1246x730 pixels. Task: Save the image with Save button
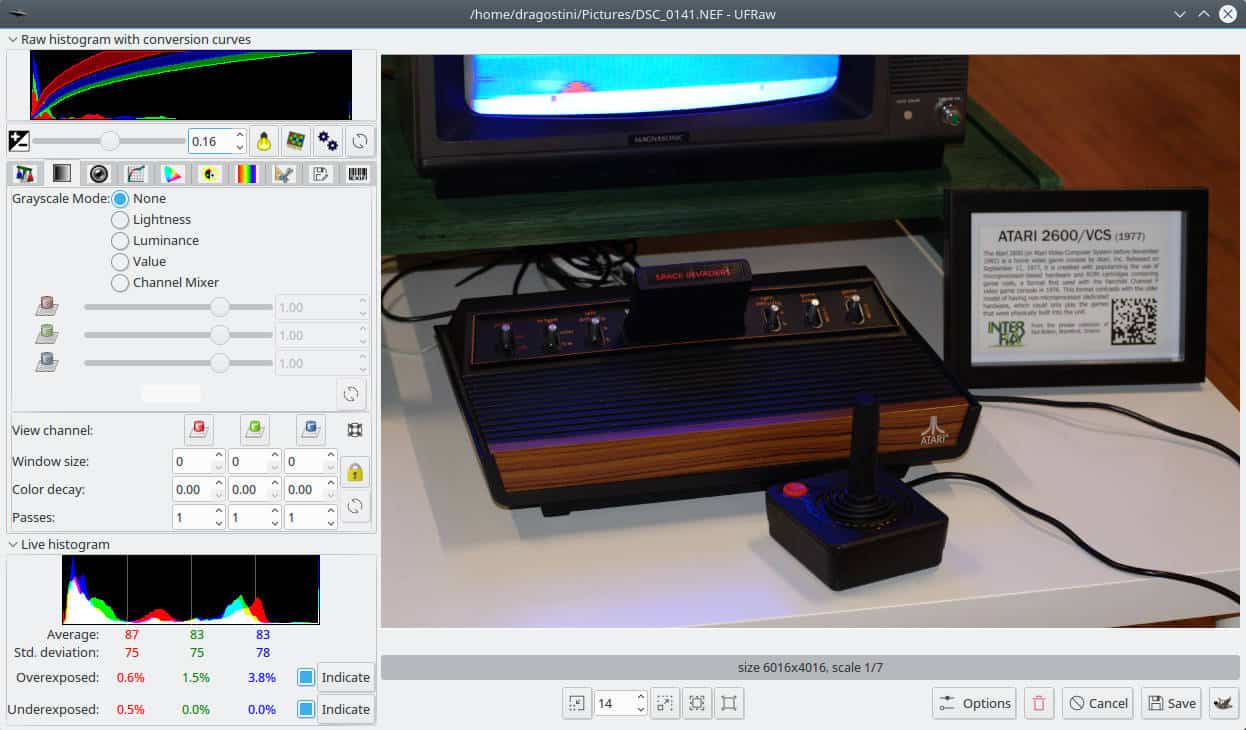1171,703
